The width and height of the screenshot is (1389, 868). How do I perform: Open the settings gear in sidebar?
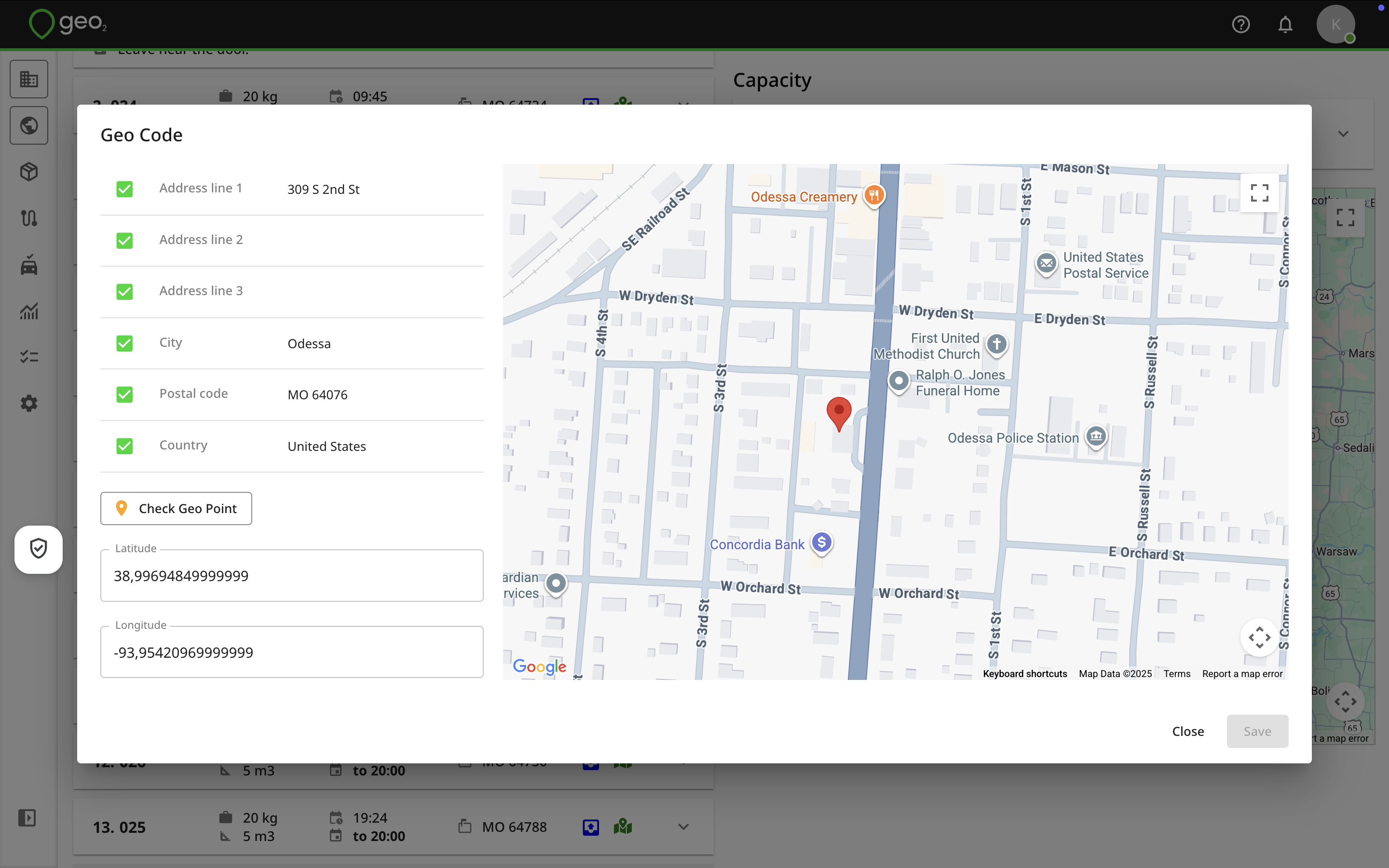pyautogui.click(x=29, y=404)
